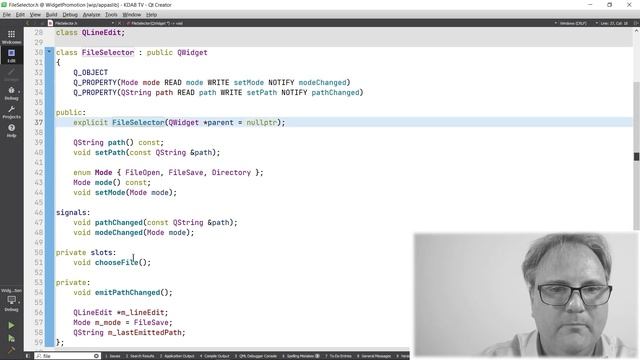The image size is (640, 360).
Task: Click 'pathChanged' signal on line 47
Action: pyautogui.click(x=119, y=222)
